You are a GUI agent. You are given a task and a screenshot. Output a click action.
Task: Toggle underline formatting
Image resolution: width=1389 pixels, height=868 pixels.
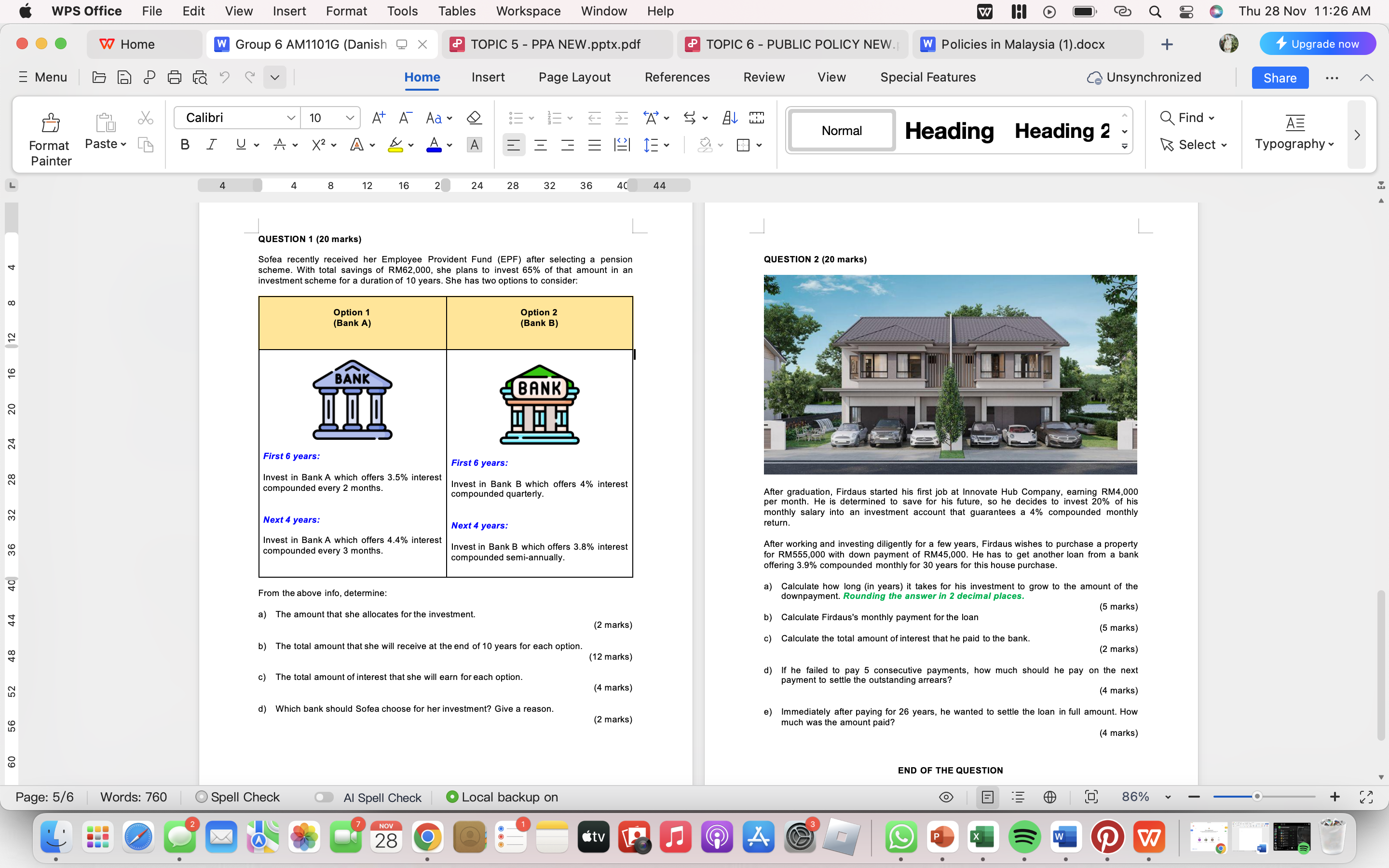point(241,145)
